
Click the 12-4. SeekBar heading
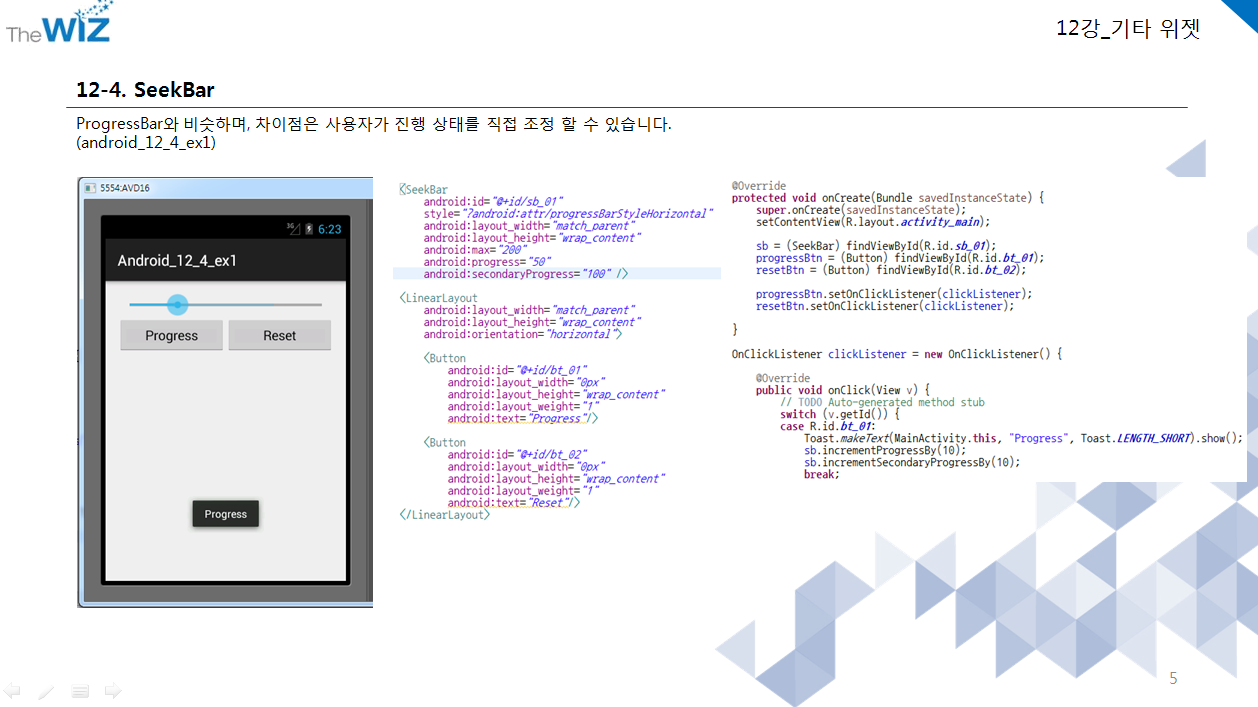pyautogui.click(x=146, y=90)
